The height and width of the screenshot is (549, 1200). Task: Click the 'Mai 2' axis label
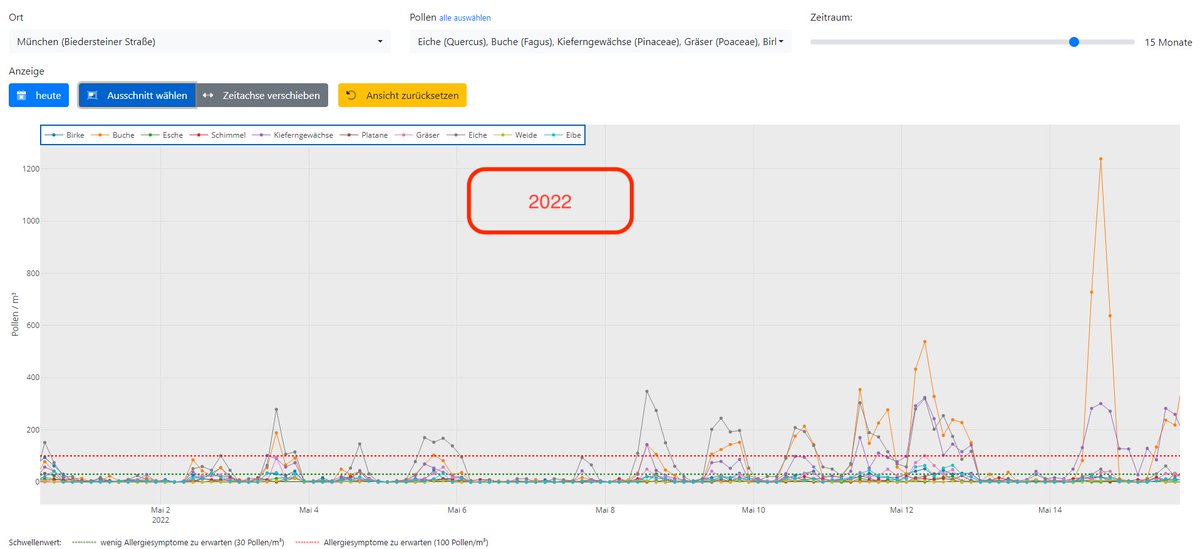160,509
